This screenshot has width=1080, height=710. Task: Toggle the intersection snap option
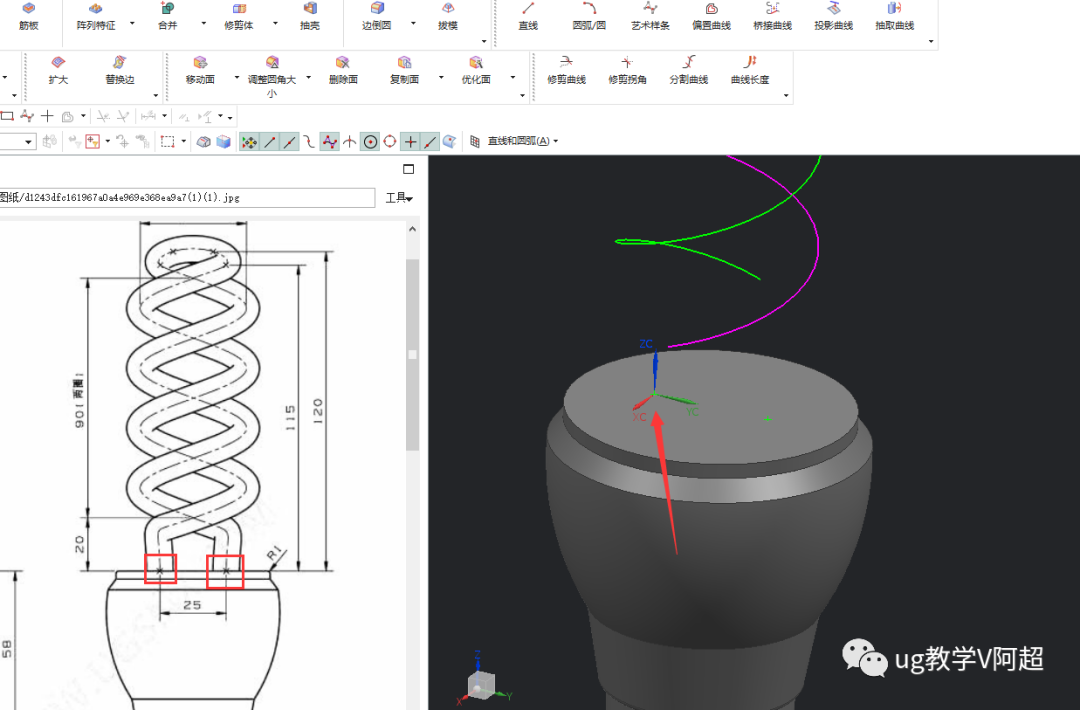(x=350, y=142)
